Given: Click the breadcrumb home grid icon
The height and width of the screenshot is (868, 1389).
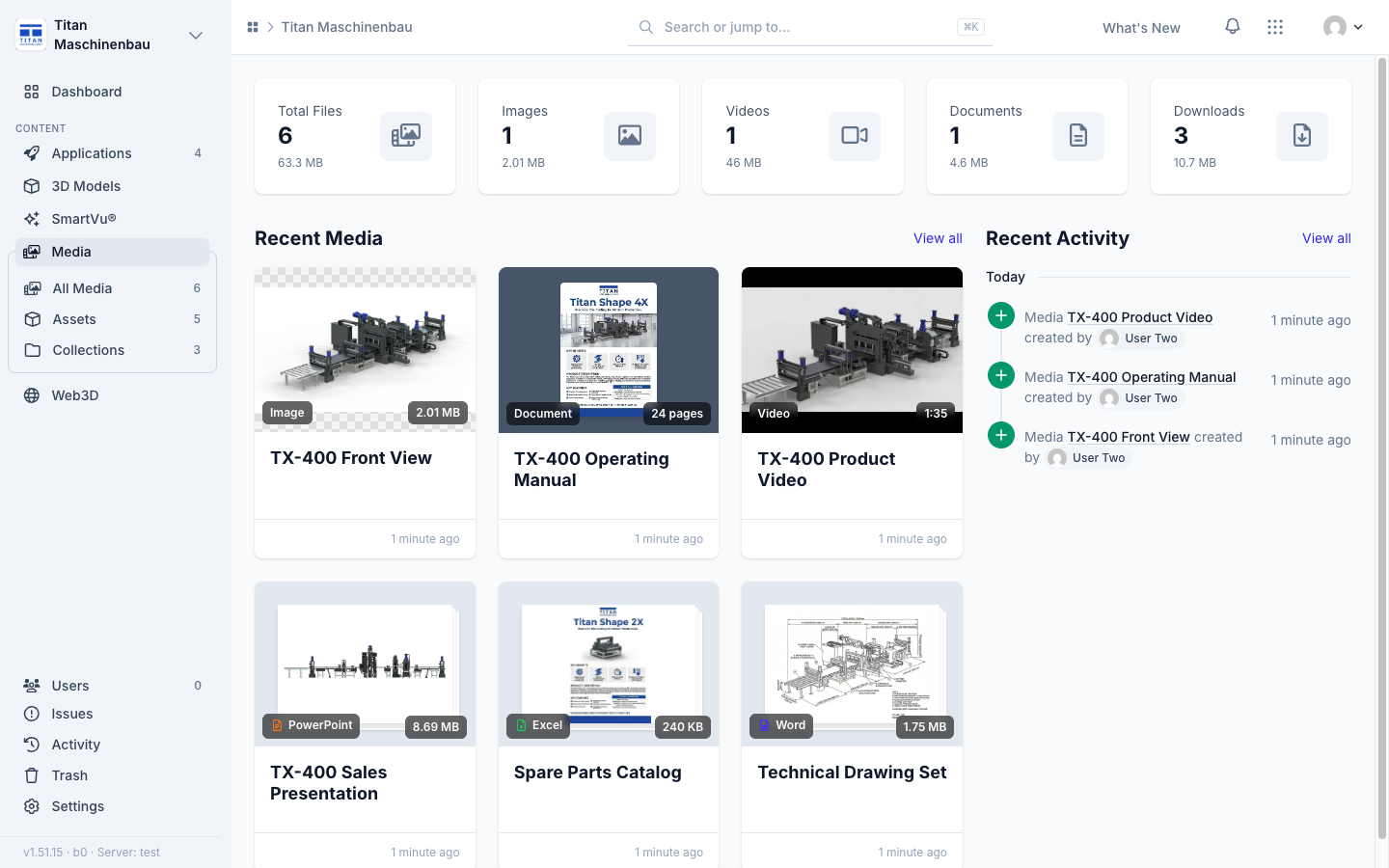Looking at the screenshot, I should tap(253, 27).
